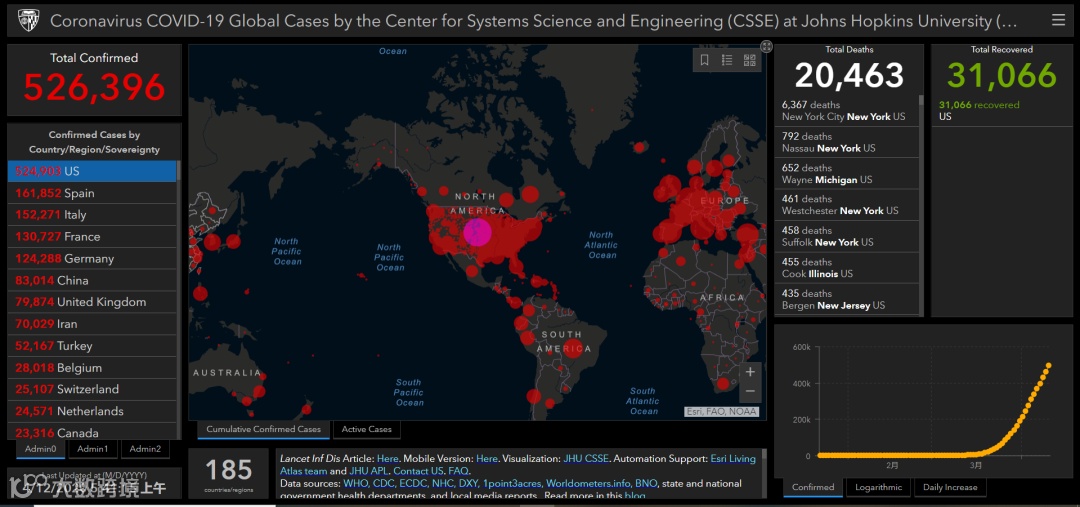Click Wayne Michigan deaths entry

(849, 174)
